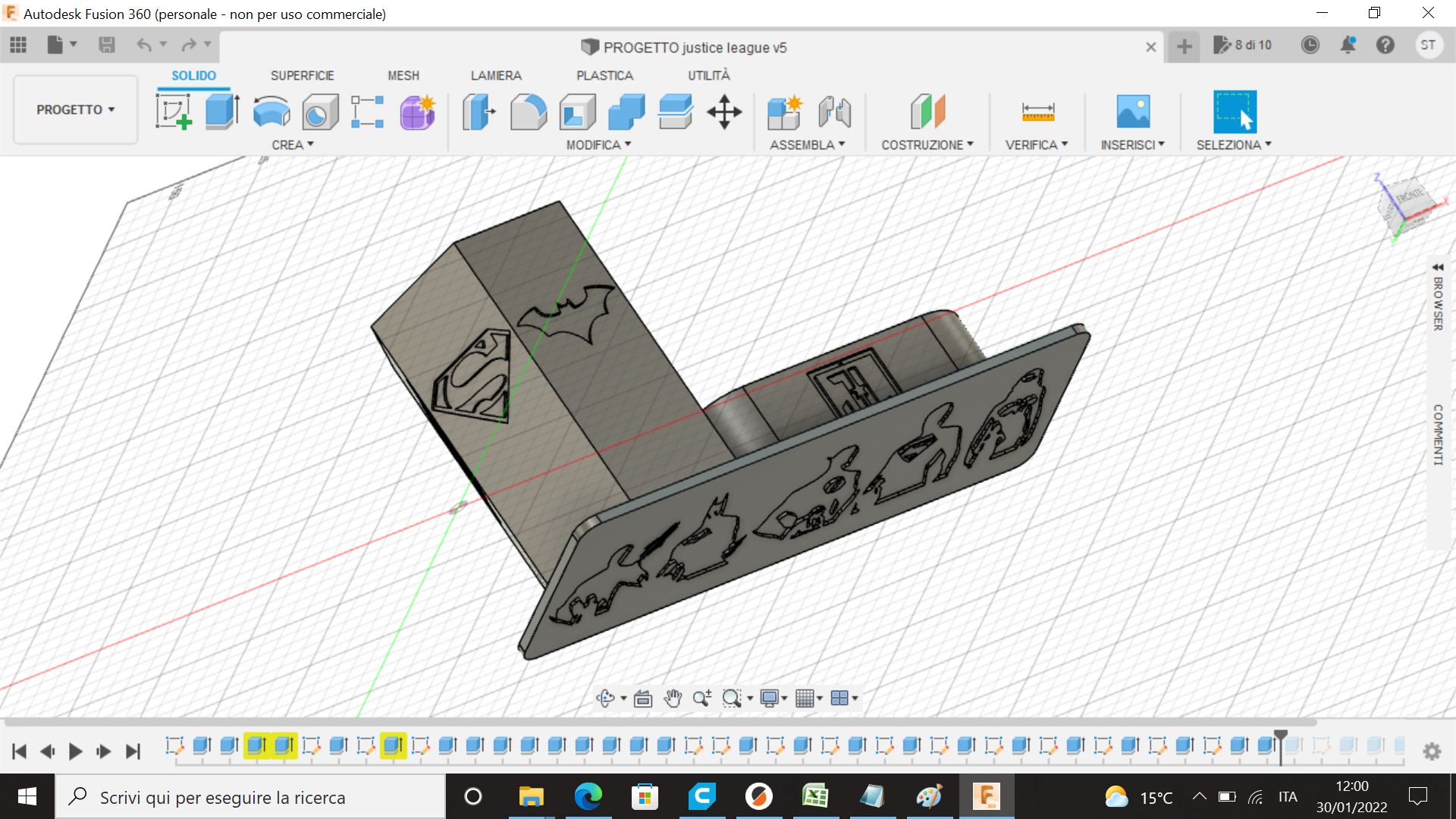This screenshot has width=1456, height=819.
Task: Select the Combine tool
Action: (626, 111)
